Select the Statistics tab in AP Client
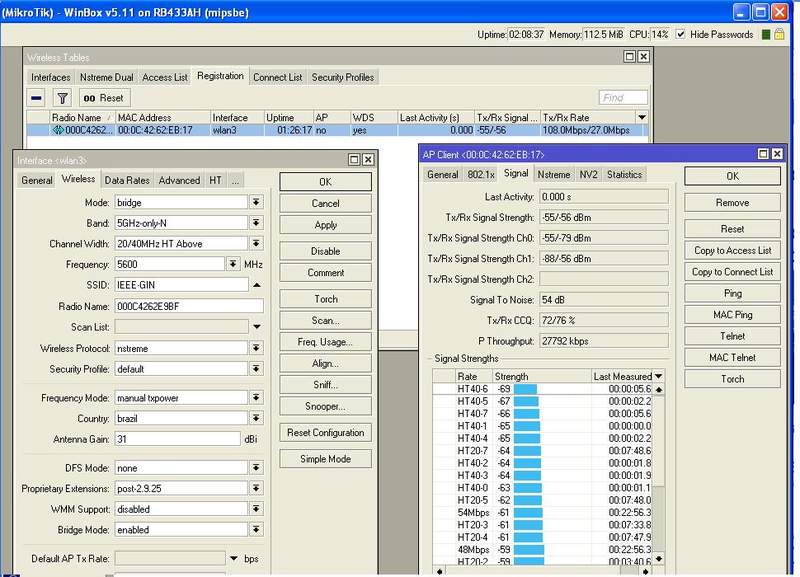800x577 pixels. click(x=624, y=174)
